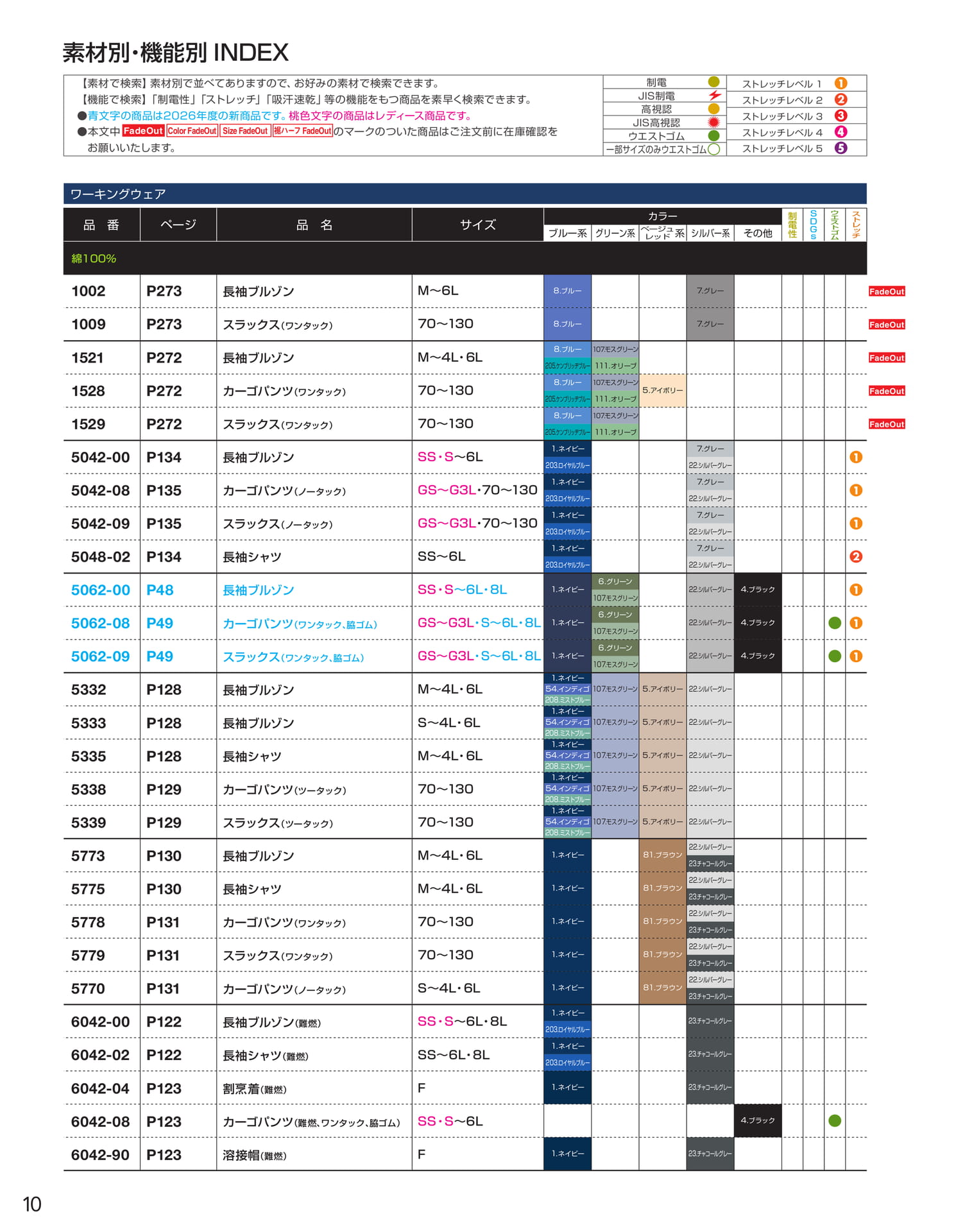The width and height of the screenshot is (956, 1232).
Task: Click the 4.ブラック swatch in row 5062-00
Action: (758, 590)
